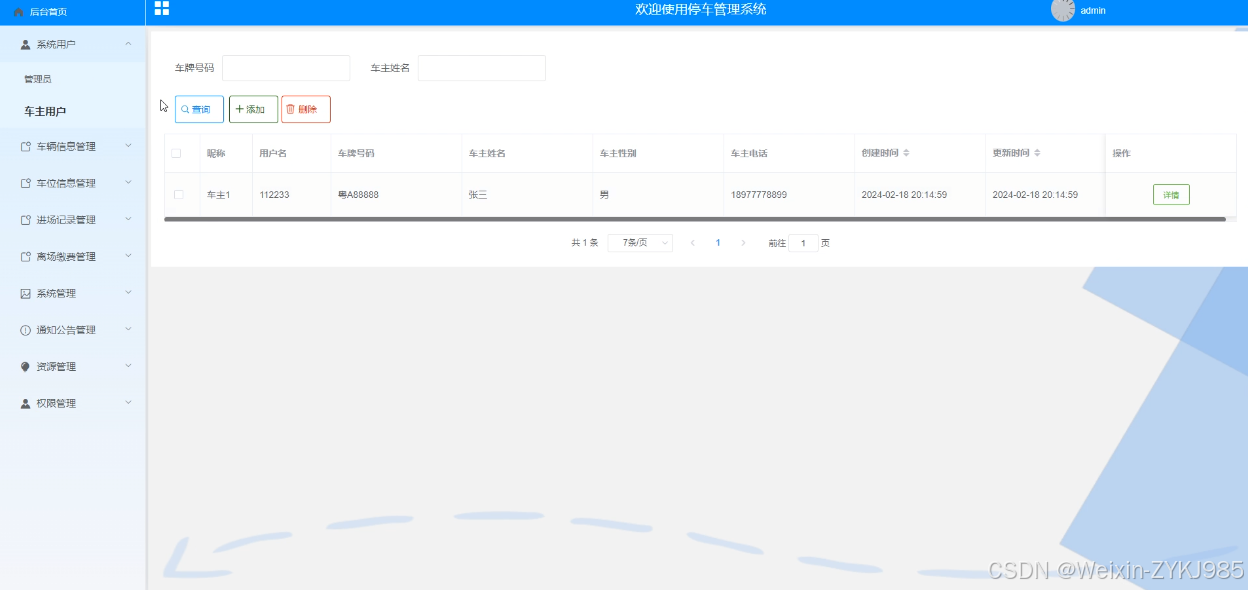Click page number 1 in pagination
The image size is (1248, 590).
[718, 243]
